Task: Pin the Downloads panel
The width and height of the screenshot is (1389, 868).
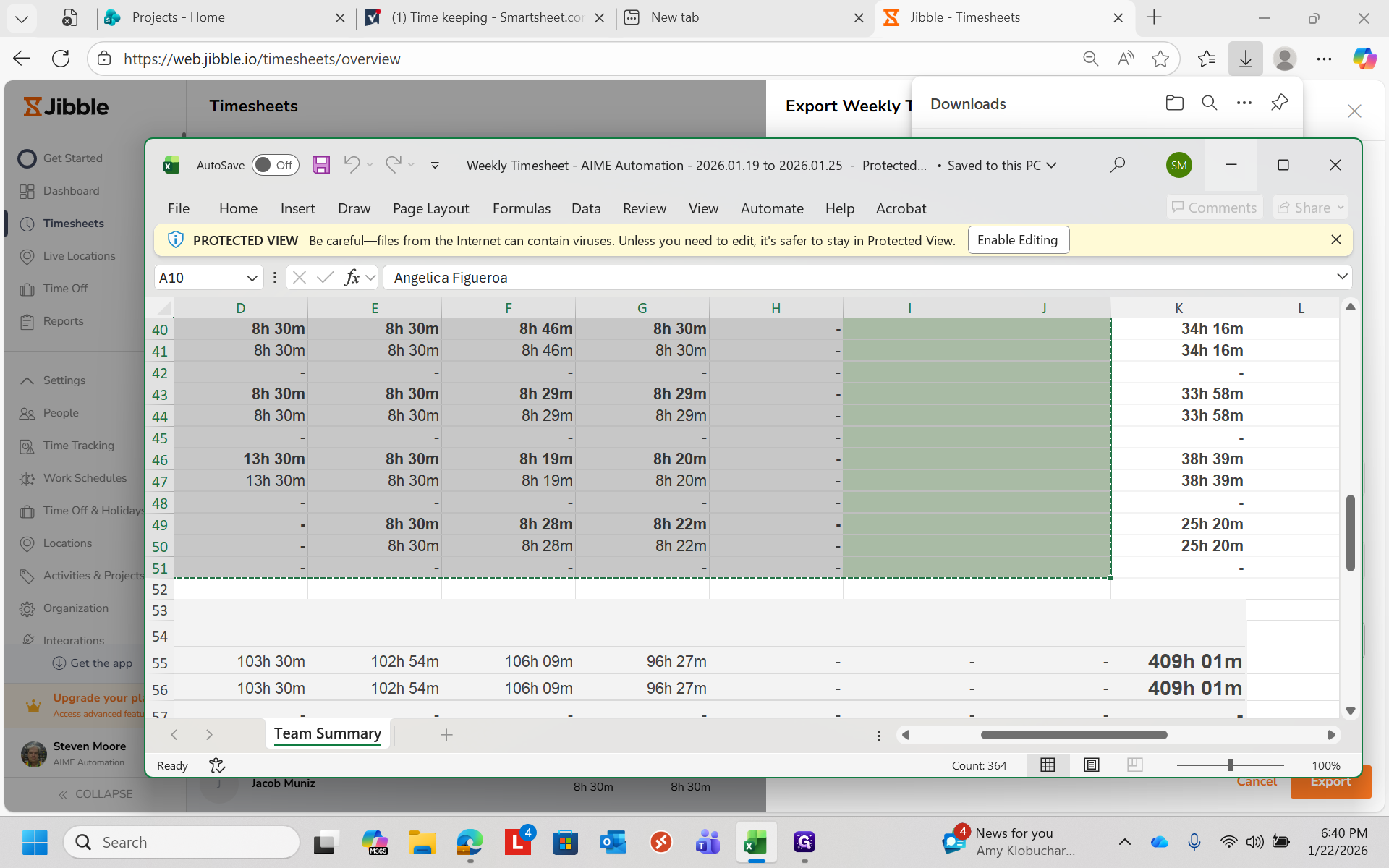Action: click(1279, 103)
